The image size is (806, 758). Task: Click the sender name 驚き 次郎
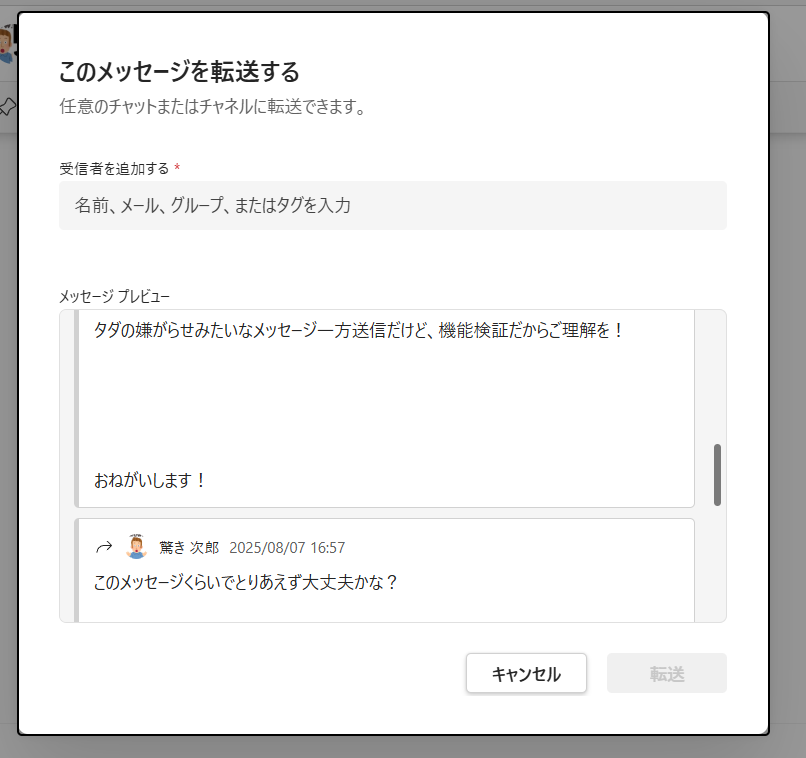pyautogui.click(x=189, y=548)
